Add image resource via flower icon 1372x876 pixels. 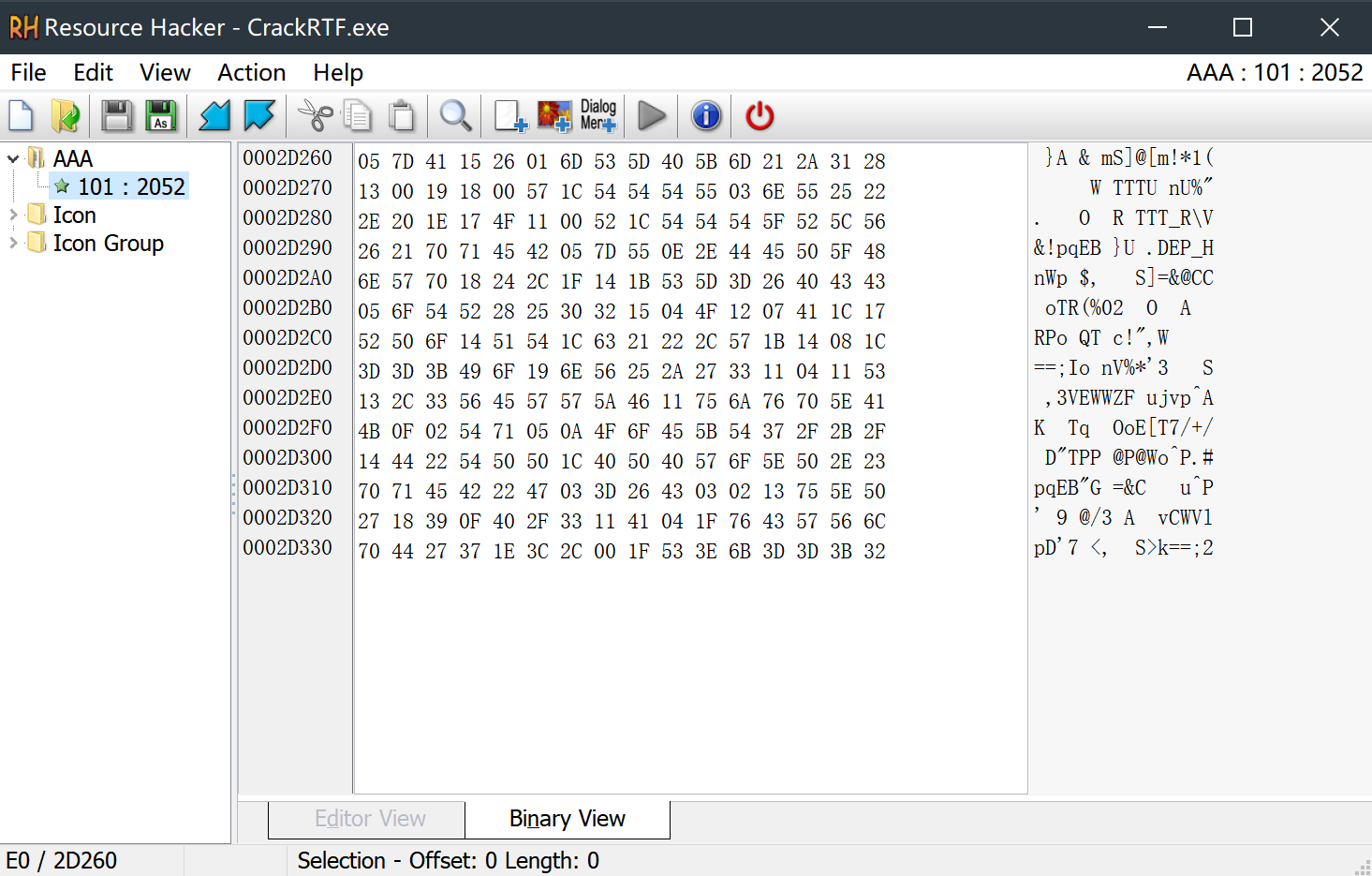coord(554,116)
